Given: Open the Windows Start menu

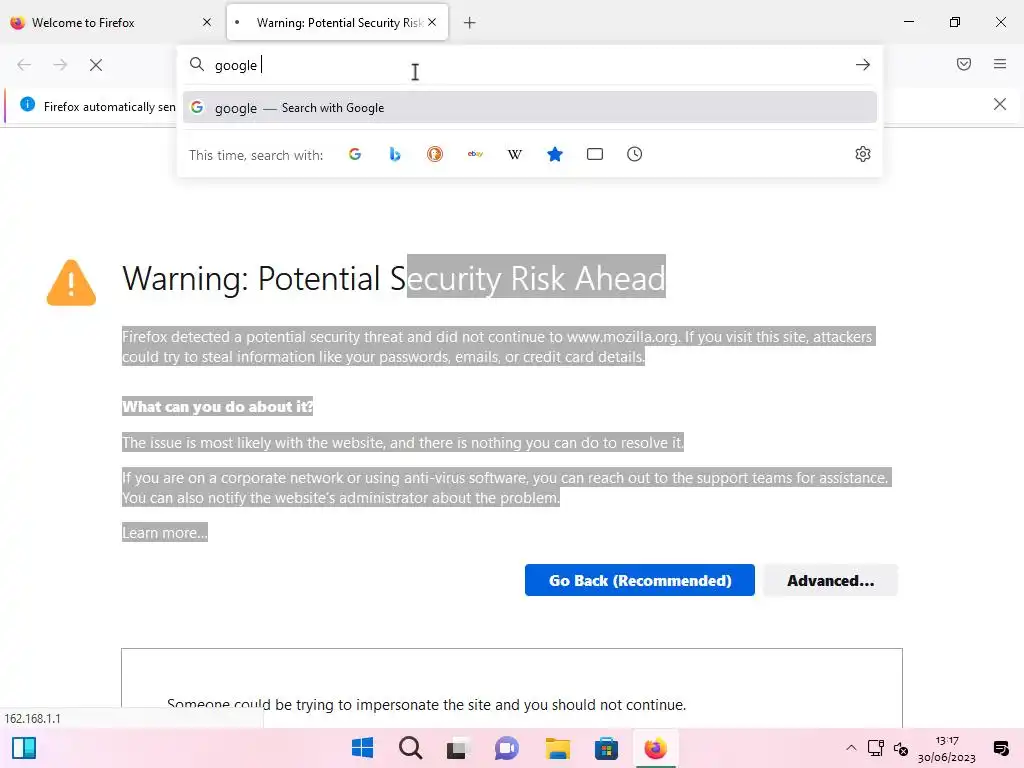Looking at the screenshot, I should pyautogui.click(x=362, y=748).
